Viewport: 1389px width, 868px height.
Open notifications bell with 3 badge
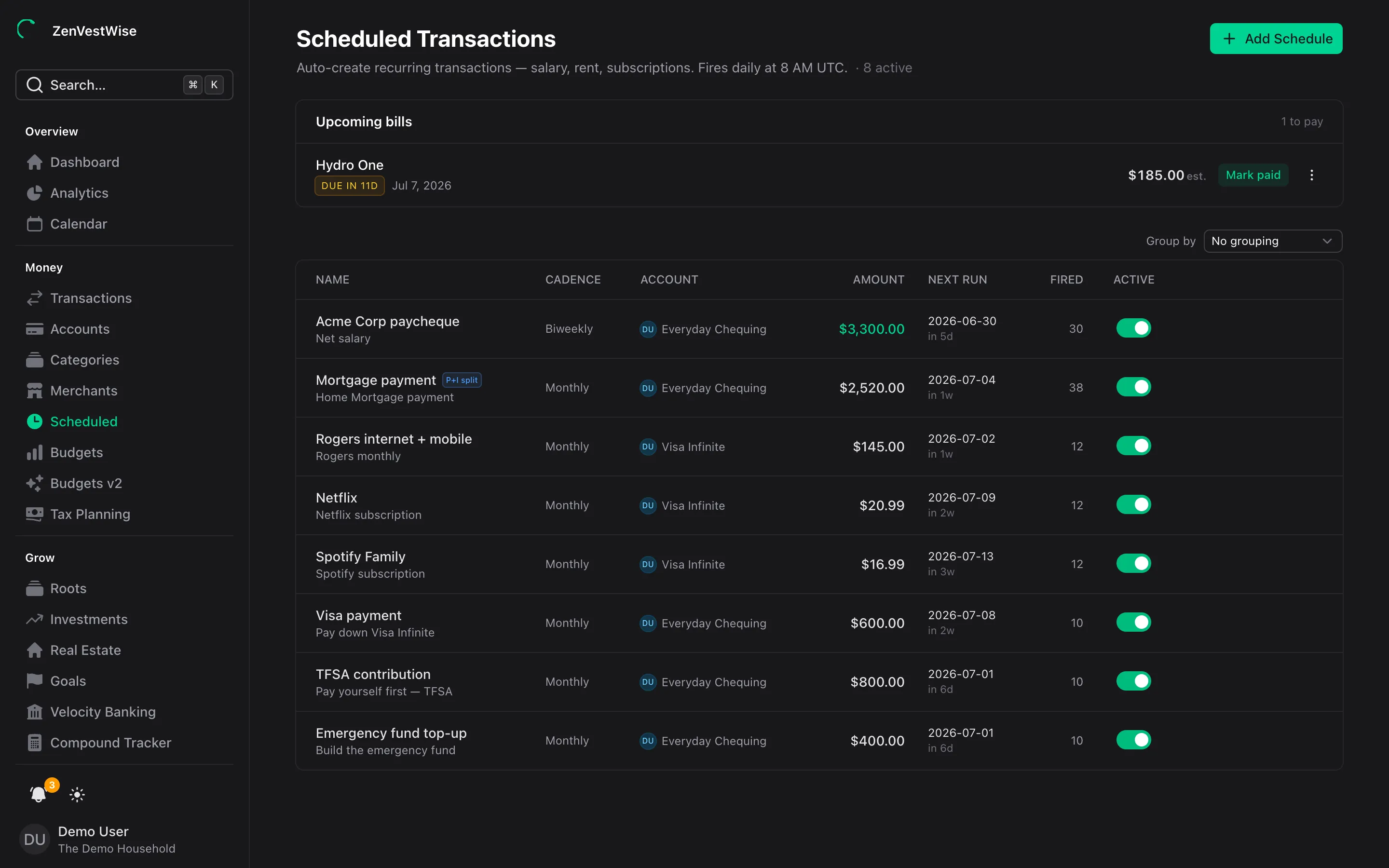click(39, 794)
